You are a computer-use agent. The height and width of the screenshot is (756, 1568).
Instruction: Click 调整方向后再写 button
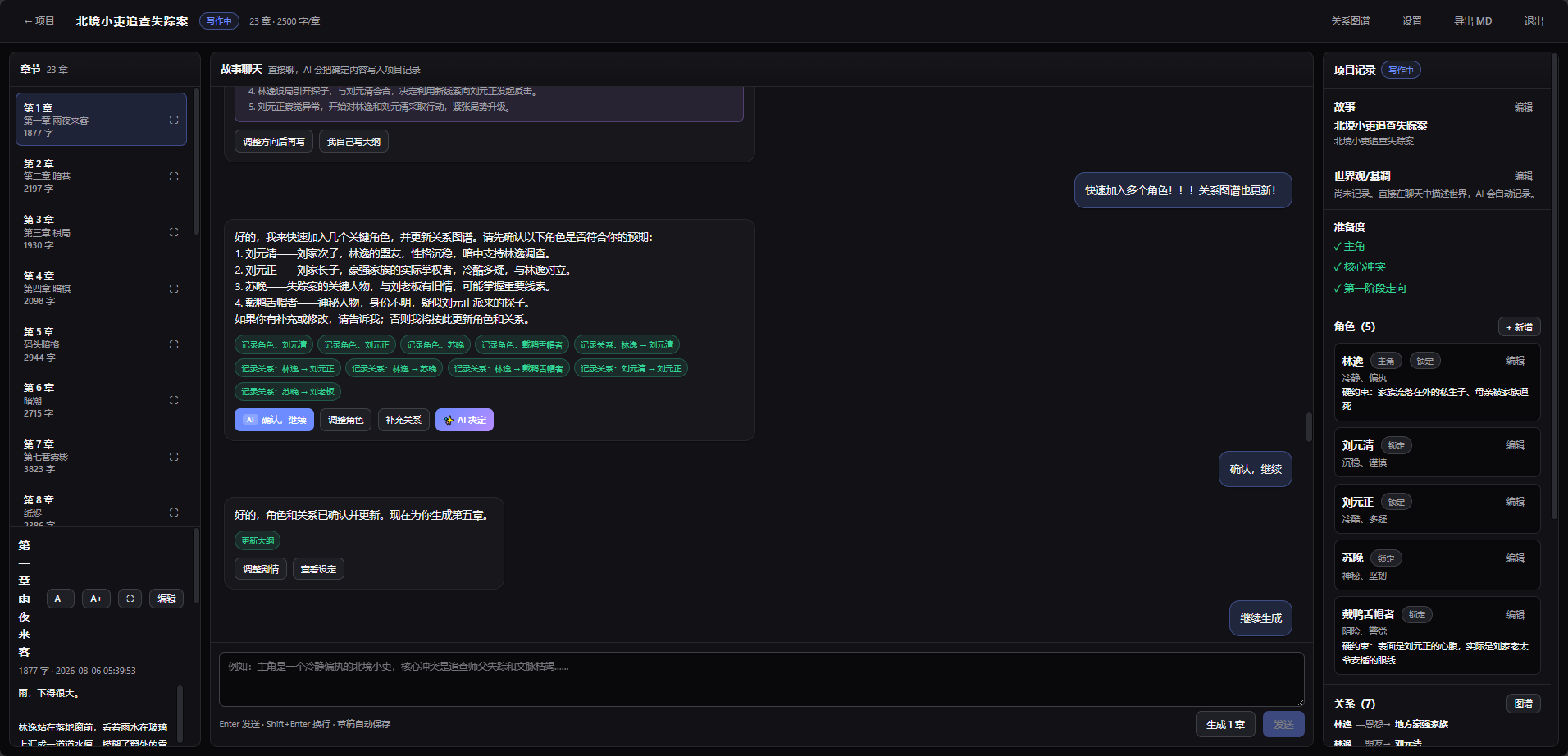click(273, 142)
